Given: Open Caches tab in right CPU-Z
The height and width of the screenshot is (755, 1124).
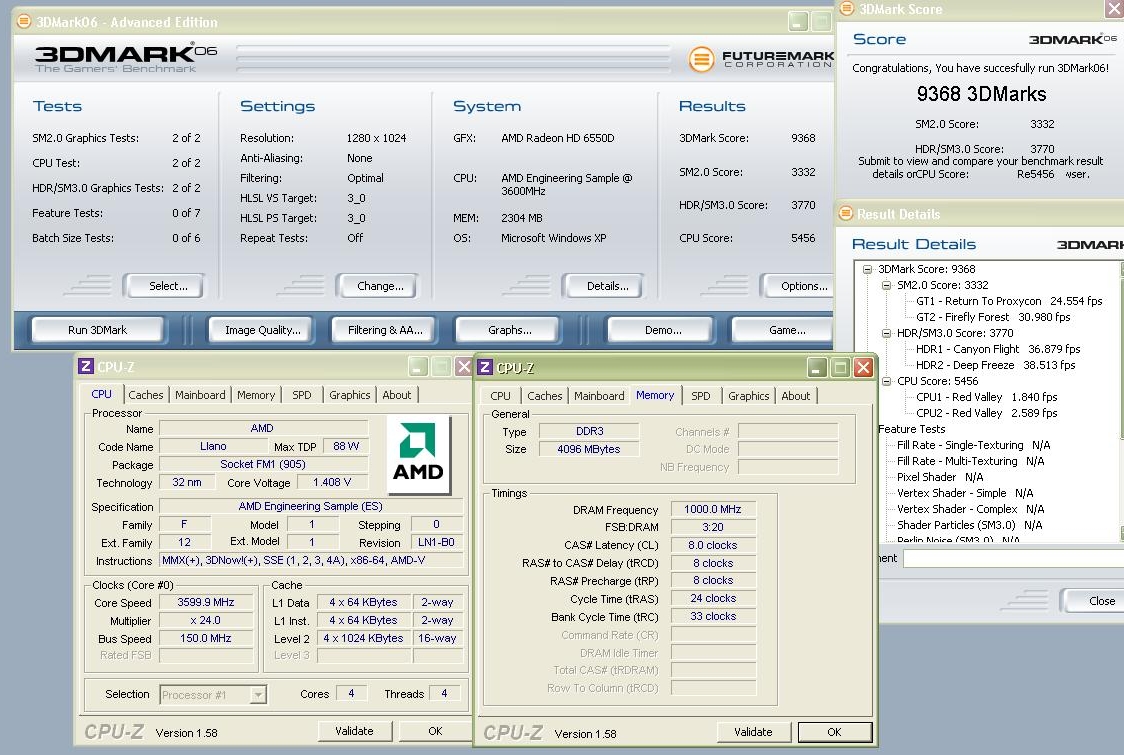Looking at the screenshot, I should (x=545, y=396).
